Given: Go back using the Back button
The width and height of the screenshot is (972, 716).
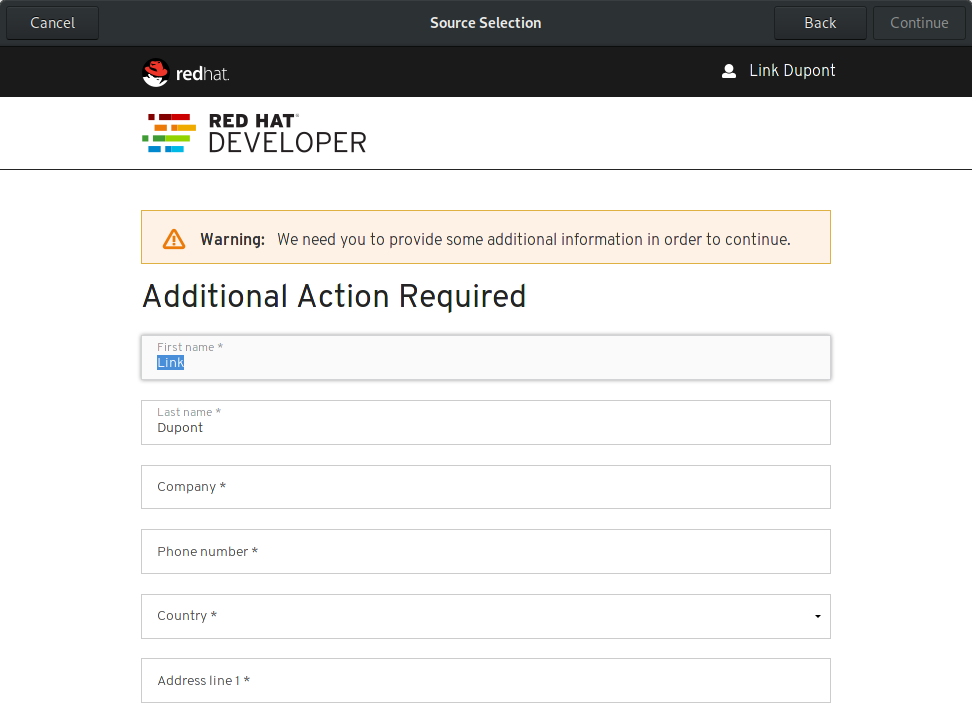Looking at the screenshot, I should (x=820, y=23).
